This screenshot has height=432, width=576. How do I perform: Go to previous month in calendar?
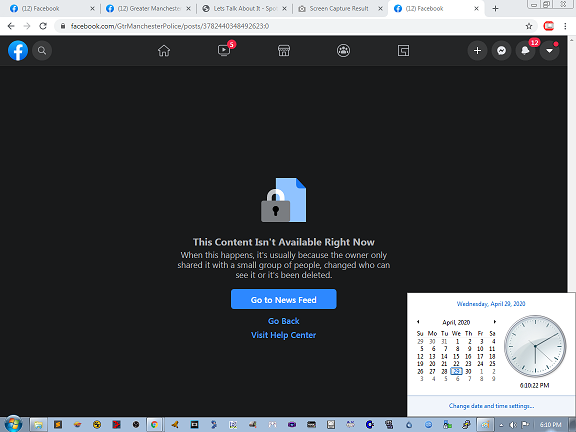pyautogui.click(x=418, y=322)
